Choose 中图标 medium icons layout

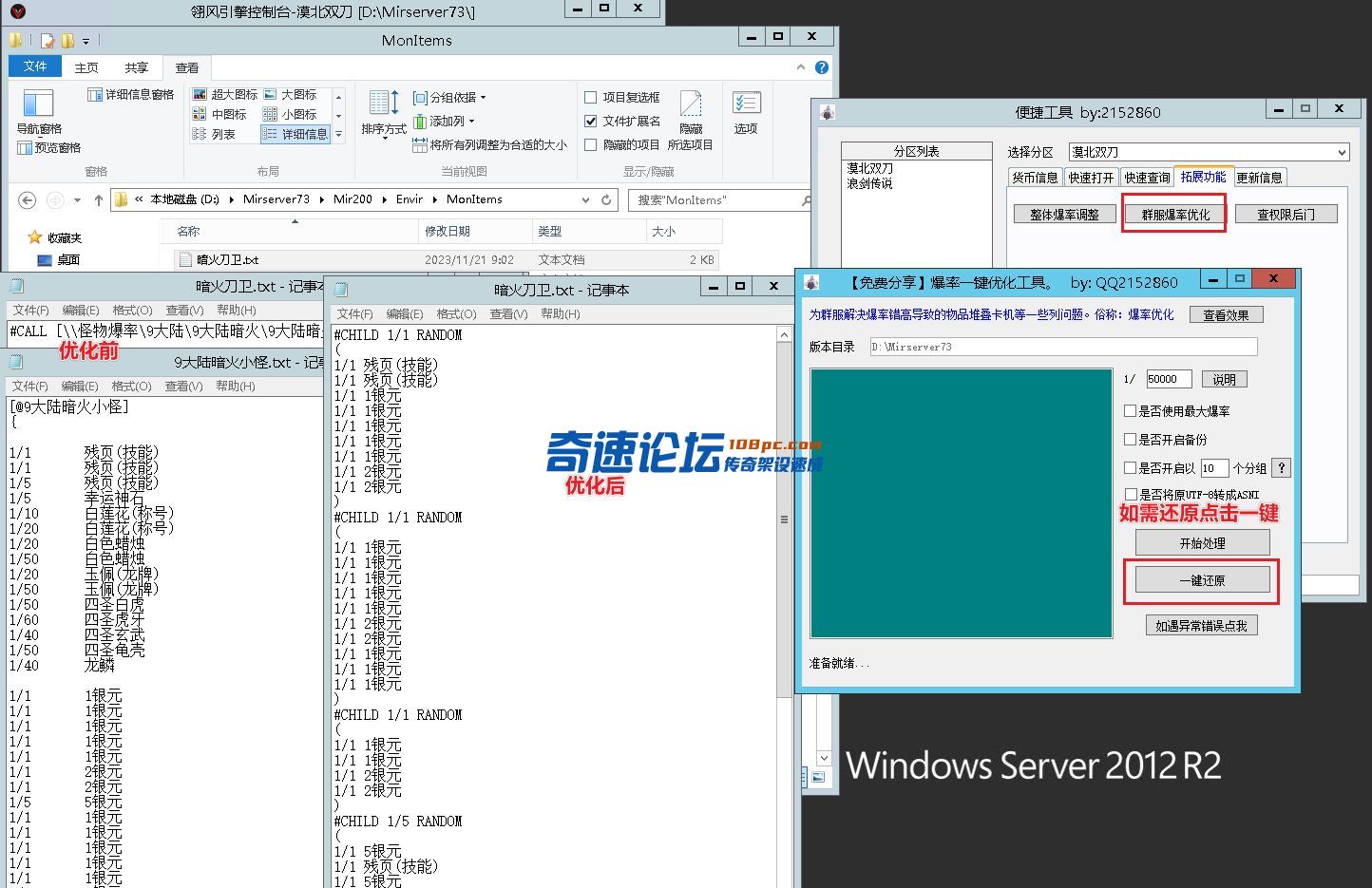[x=220, y=114]
